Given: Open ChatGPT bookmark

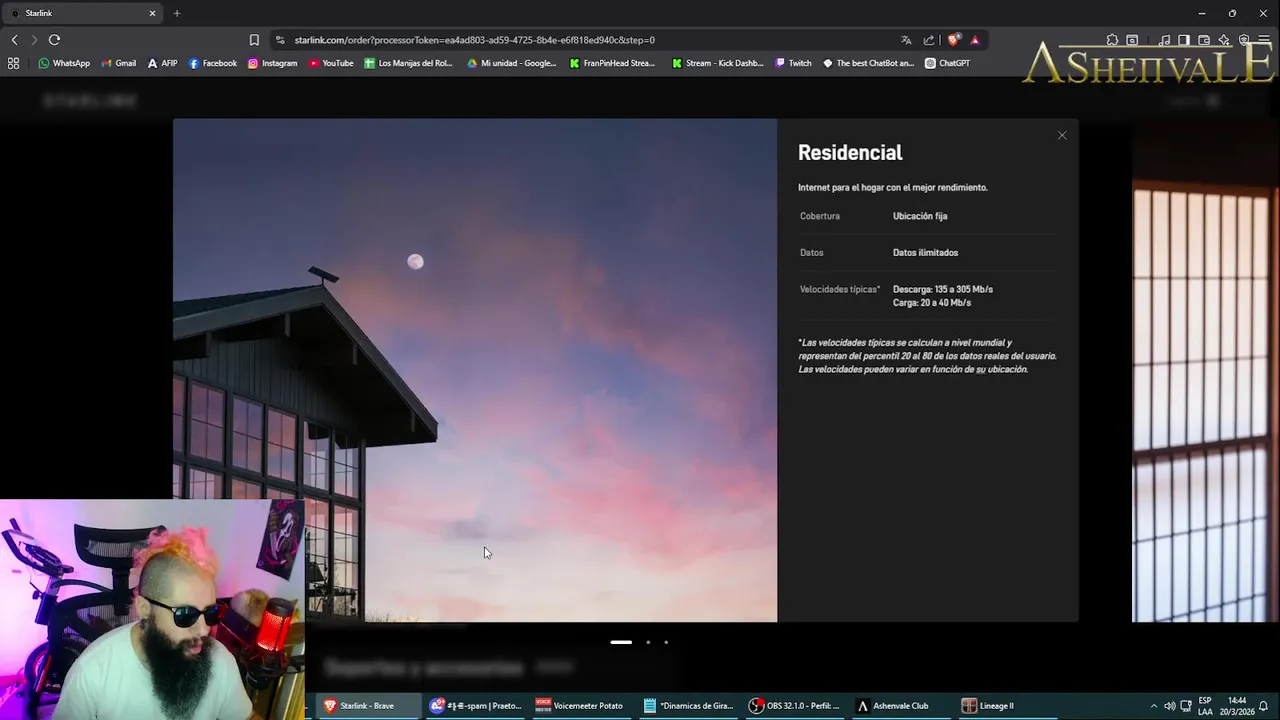Looking at the screenshot, I should point(947,63).
